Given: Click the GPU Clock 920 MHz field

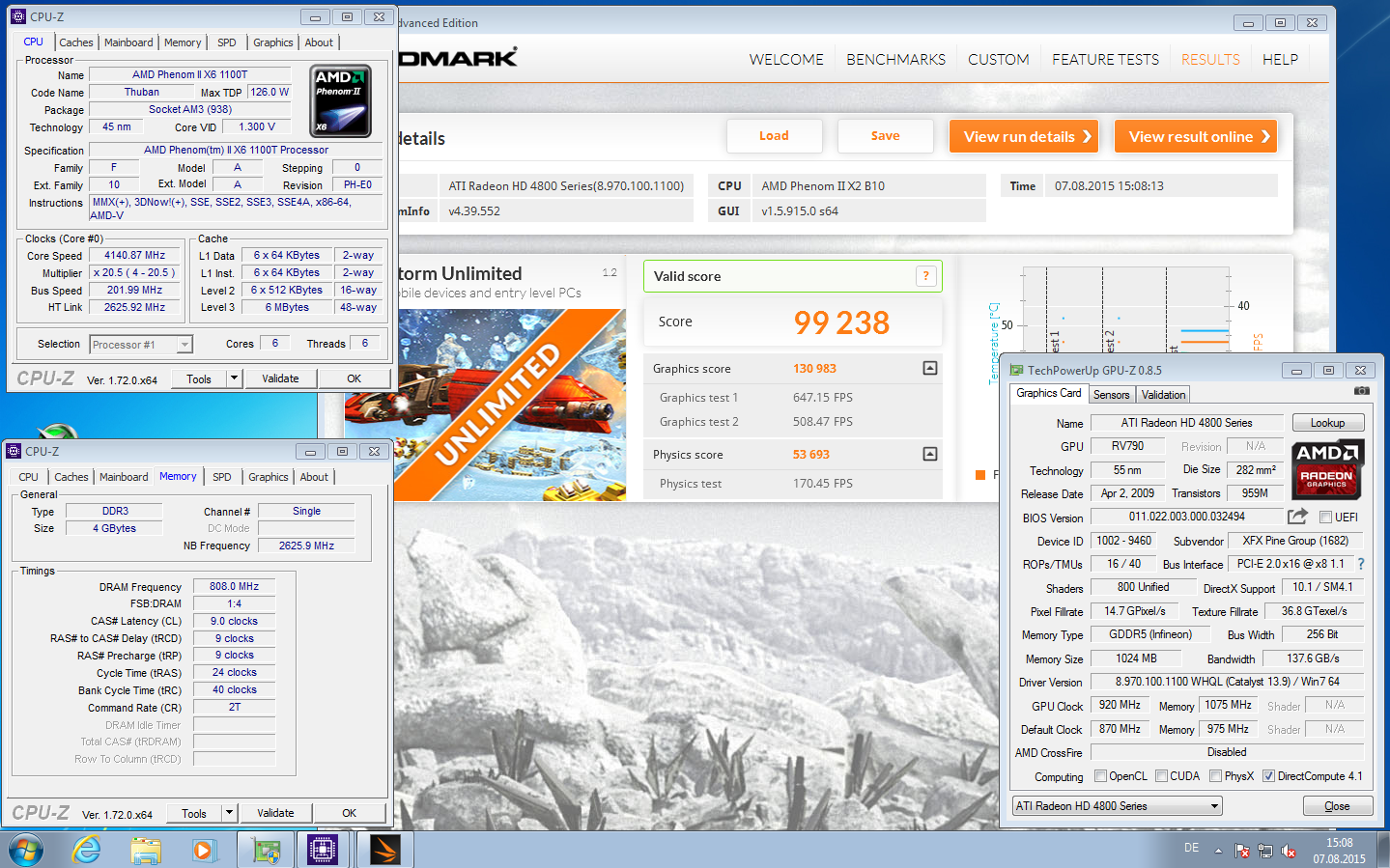Looking at the screenshot, I should 1120,705.
